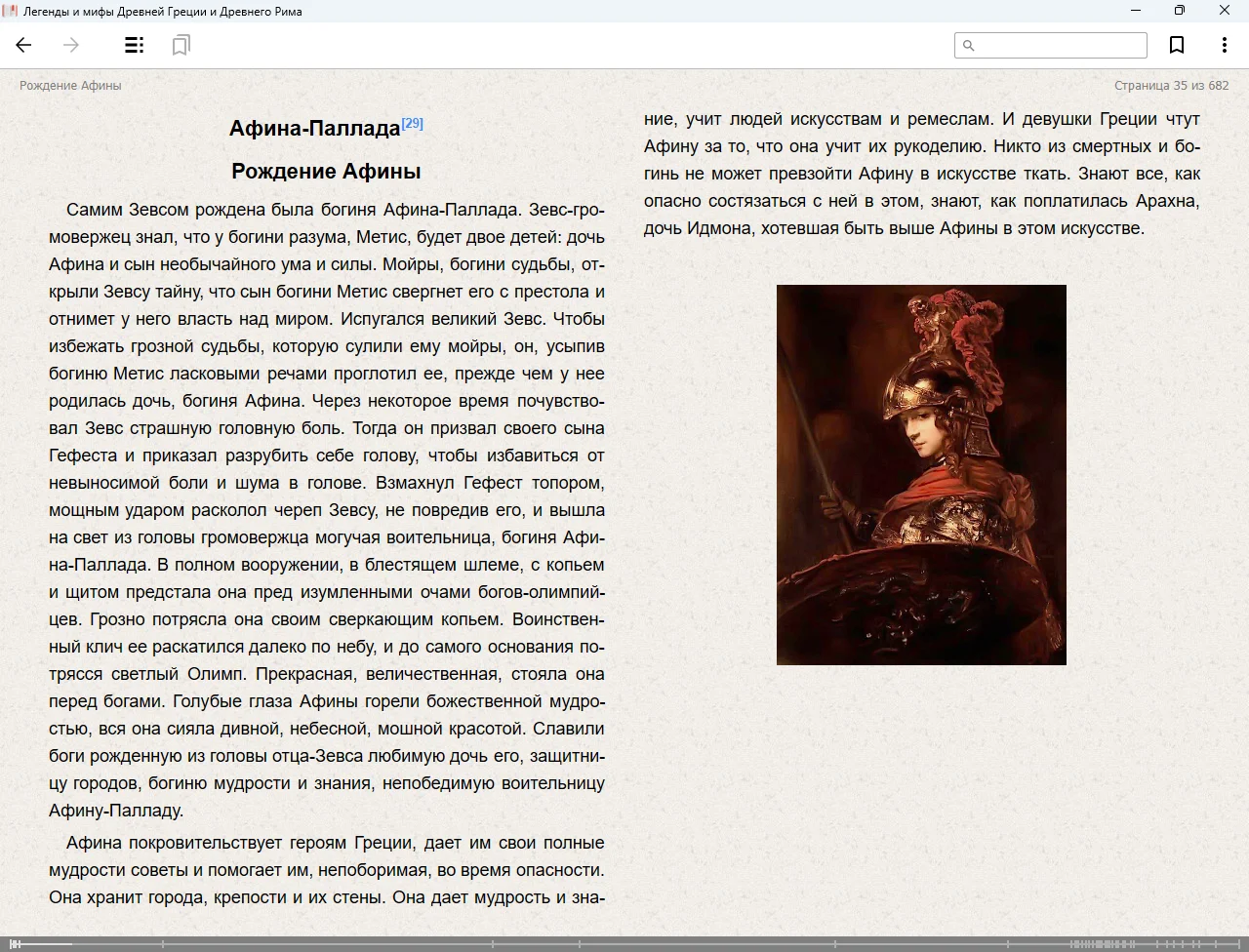Open the three-dot more options menu
Viewport: 1249px width, 952px height.
pos(1224,45)
